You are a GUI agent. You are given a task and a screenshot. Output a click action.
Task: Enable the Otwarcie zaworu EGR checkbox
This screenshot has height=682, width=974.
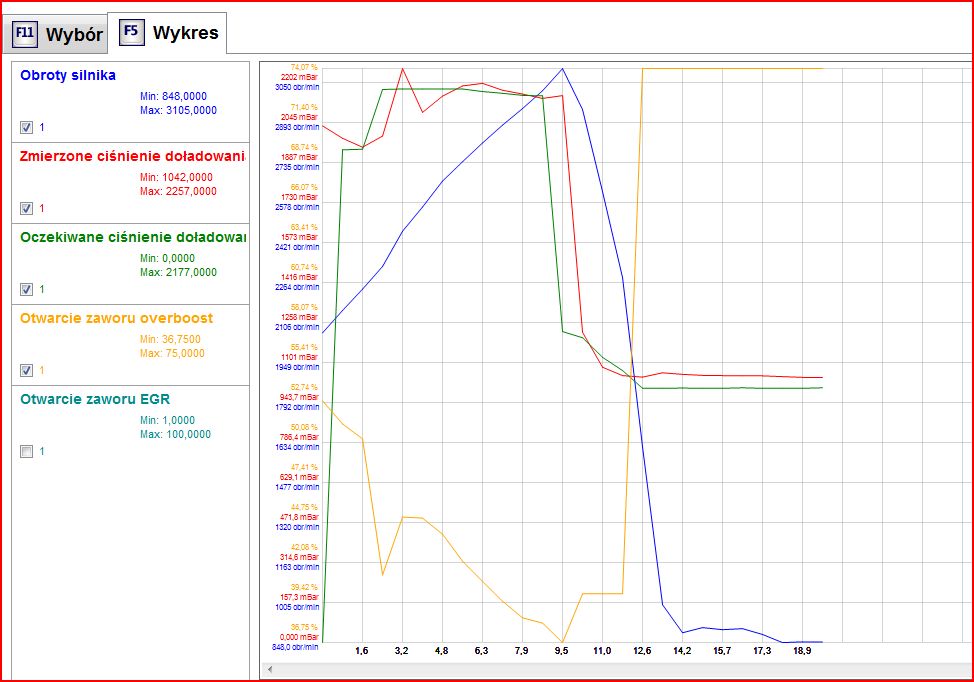click(27, 451)
